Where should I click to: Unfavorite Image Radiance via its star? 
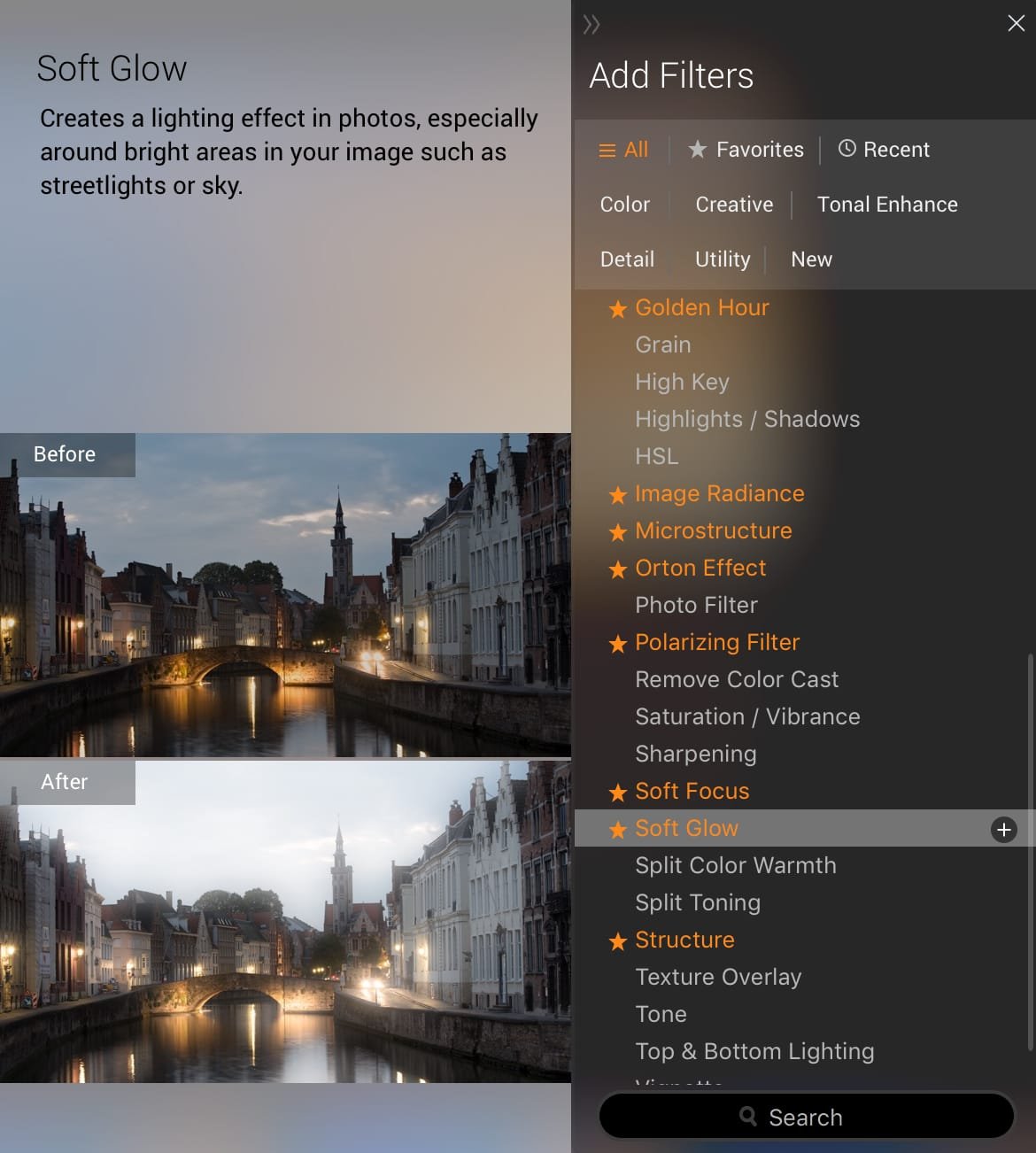click(x=618, y=495)
